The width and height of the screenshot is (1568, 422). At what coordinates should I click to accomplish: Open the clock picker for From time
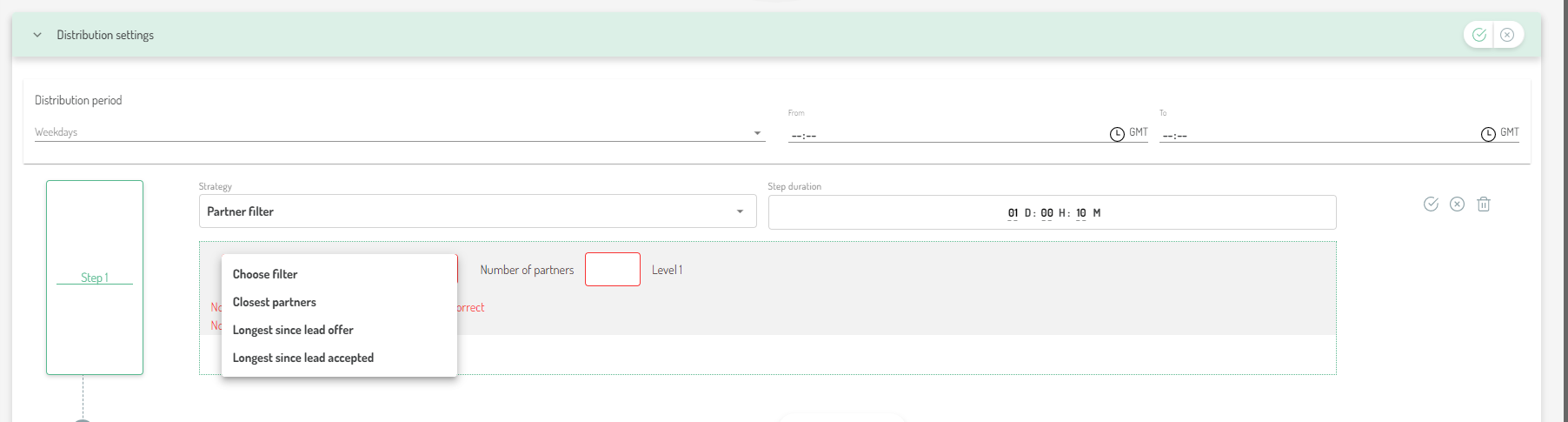coord(1117,134)
